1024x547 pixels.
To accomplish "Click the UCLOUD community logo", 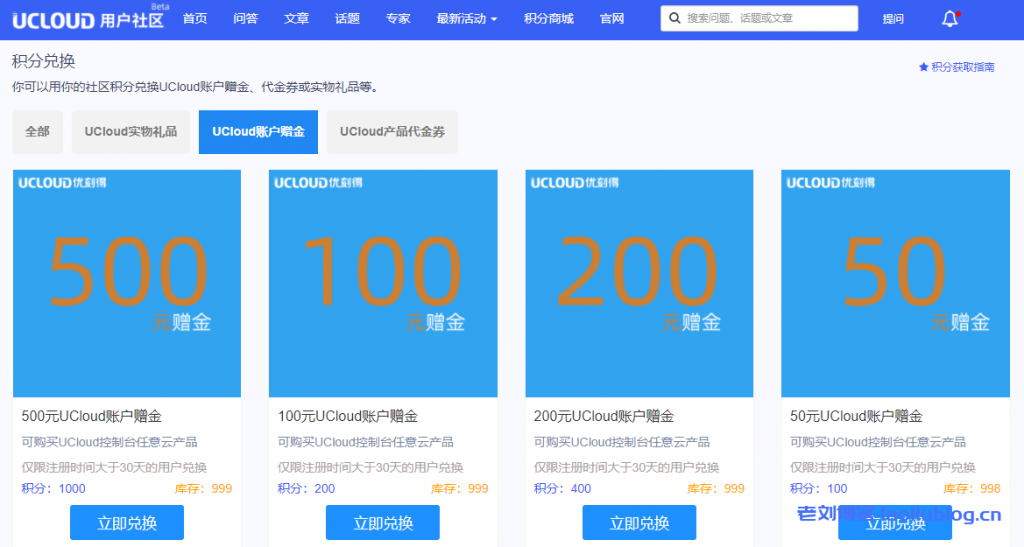I will (x=87, y=19).
